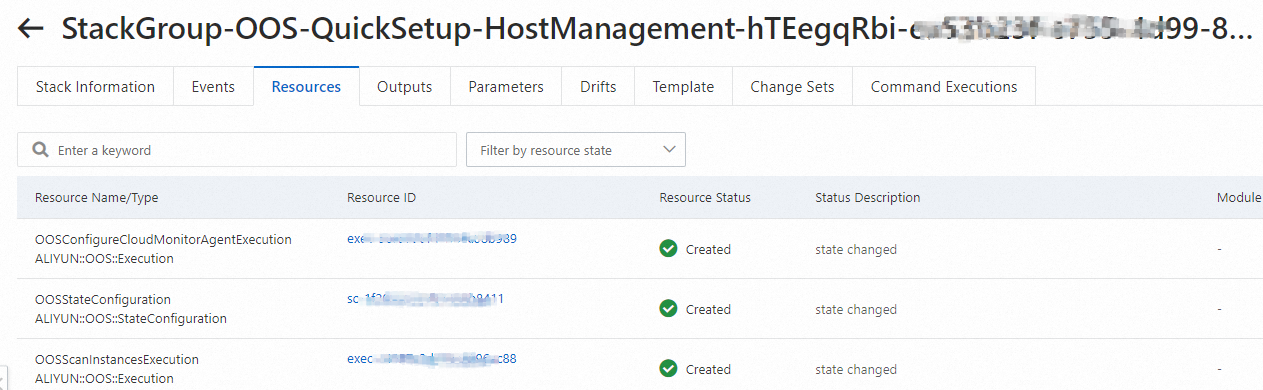View the Drifts tab

tap(598, 87)
